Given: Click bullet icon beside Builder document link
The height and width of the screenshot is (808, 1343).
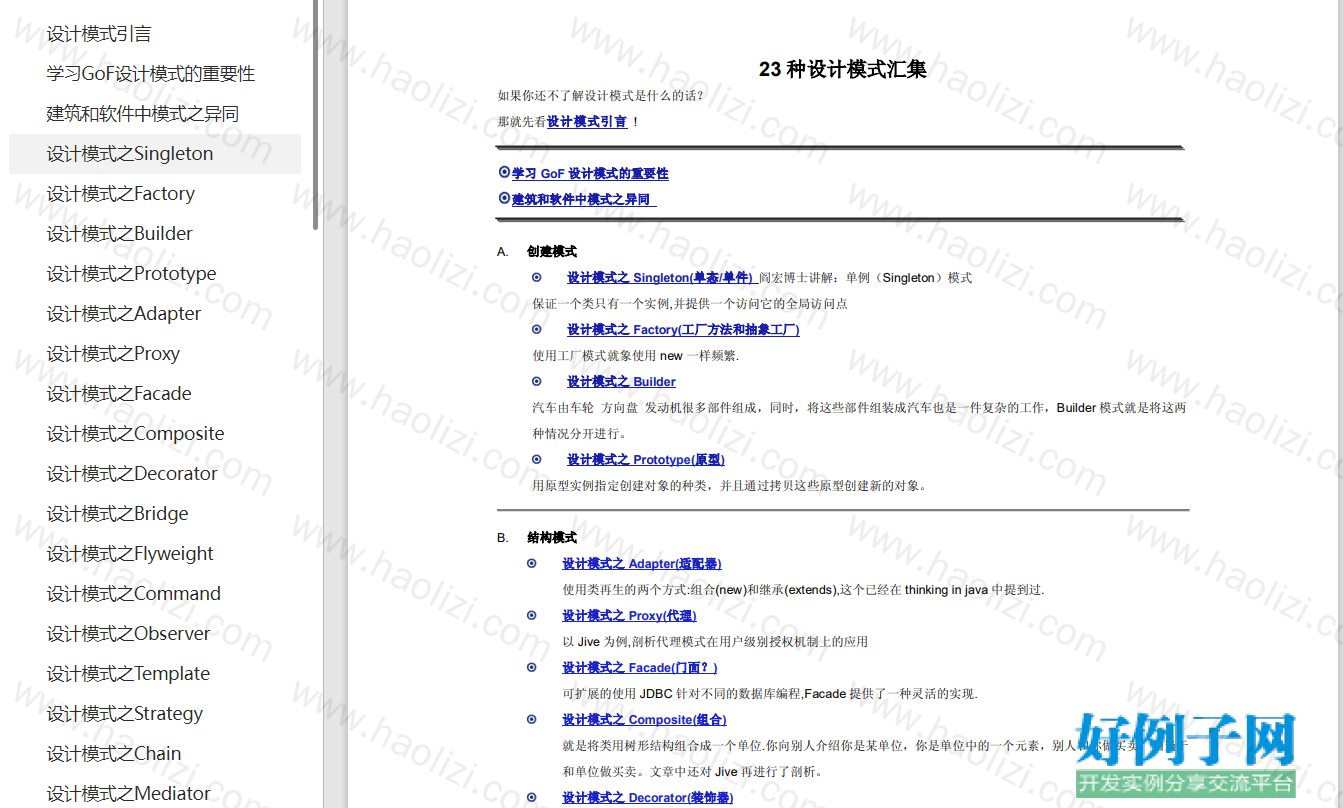Looking at the screenshot, I should (x=537, y=381).
